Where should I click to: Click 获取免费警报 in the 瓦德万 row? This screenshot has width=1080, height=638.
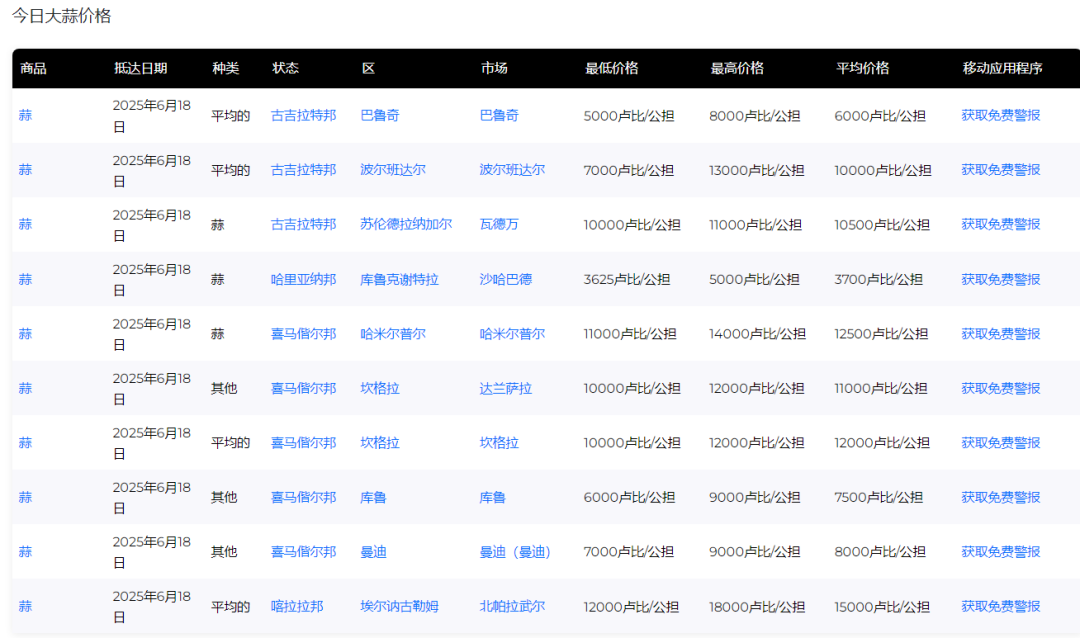point(1000,225)
